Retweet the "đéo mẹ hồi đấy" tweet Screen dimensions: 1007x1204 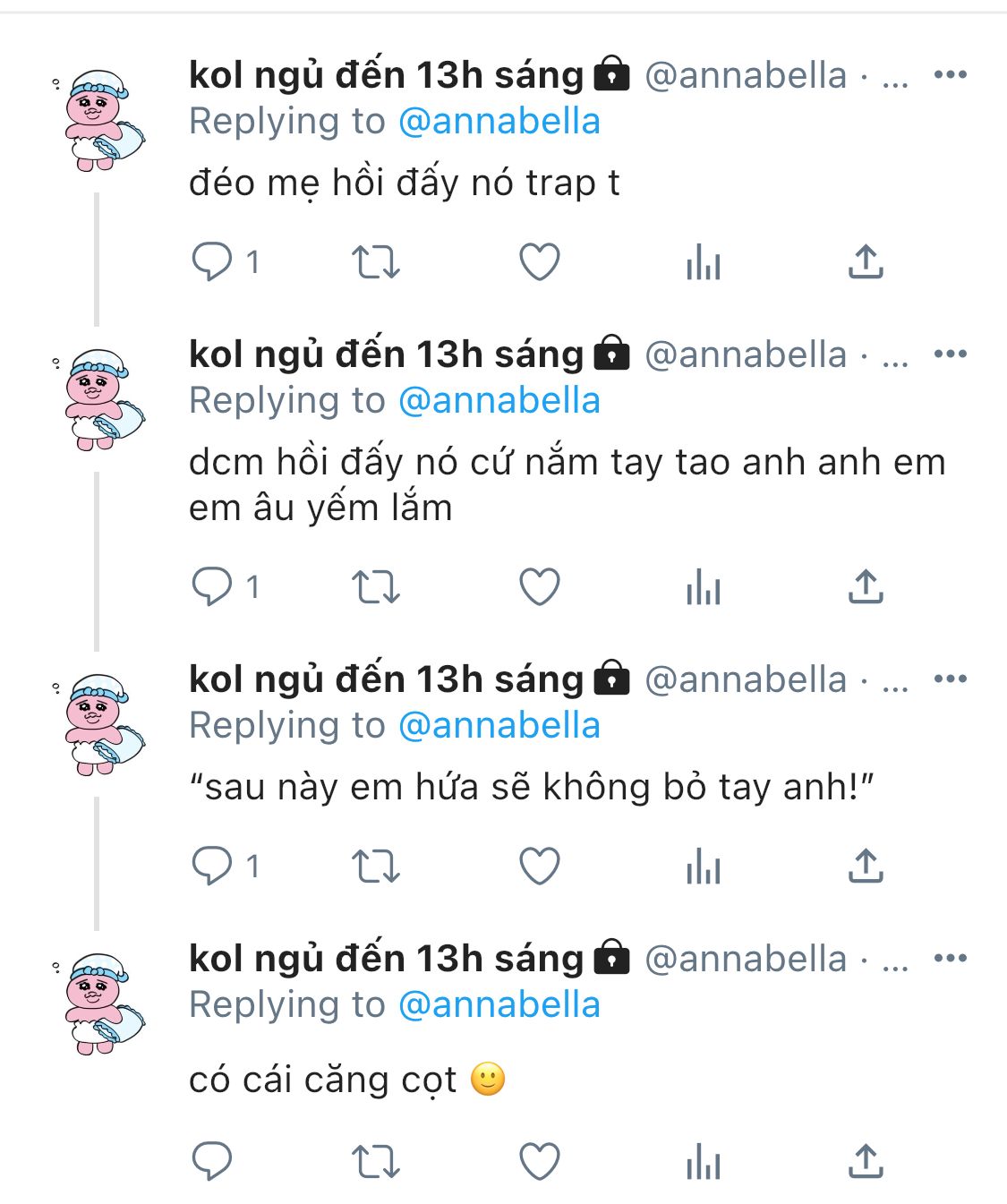pos(375,262)
